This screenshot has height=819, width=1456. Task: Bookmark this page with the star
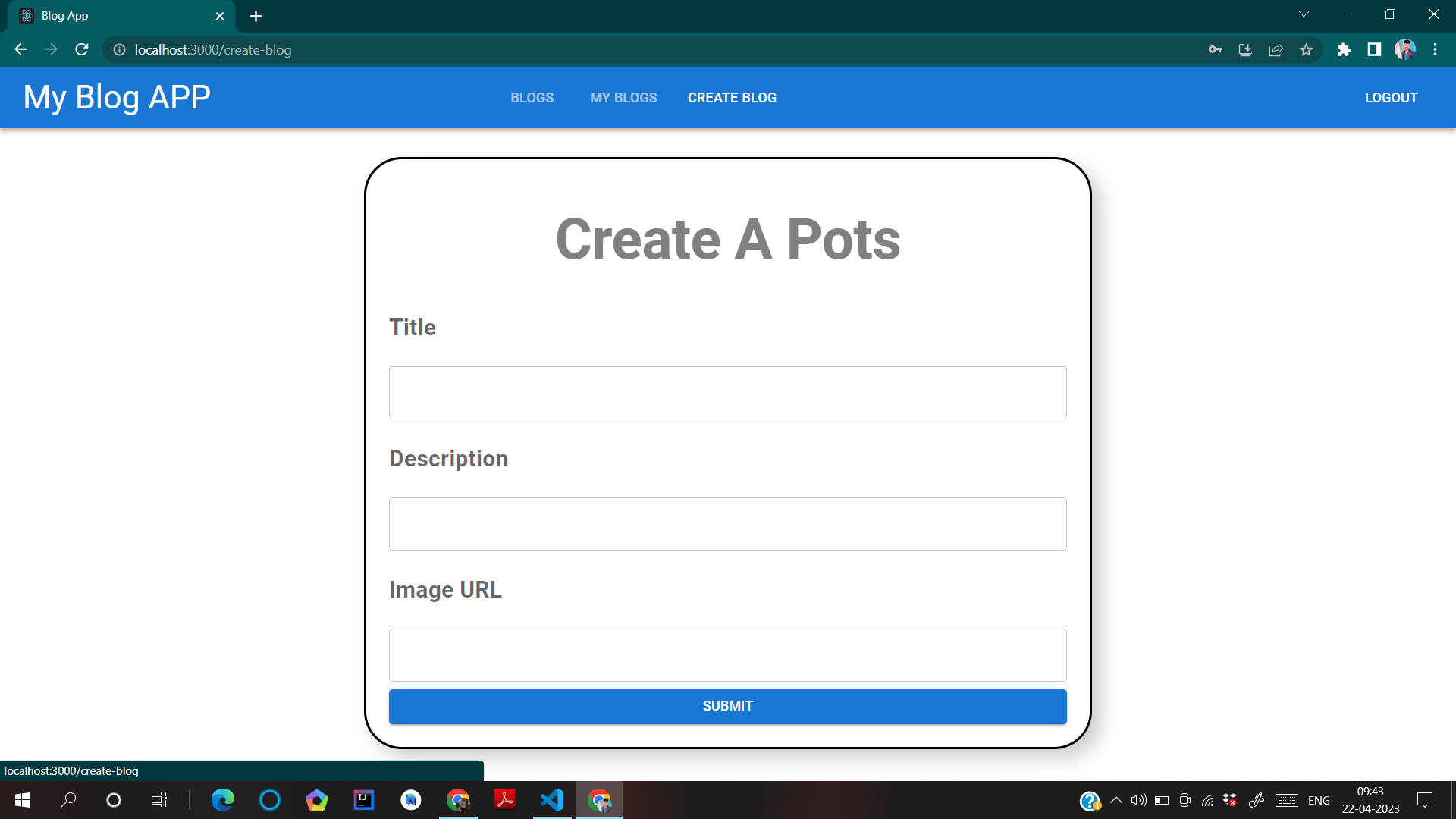click(x=1306, y=50)
